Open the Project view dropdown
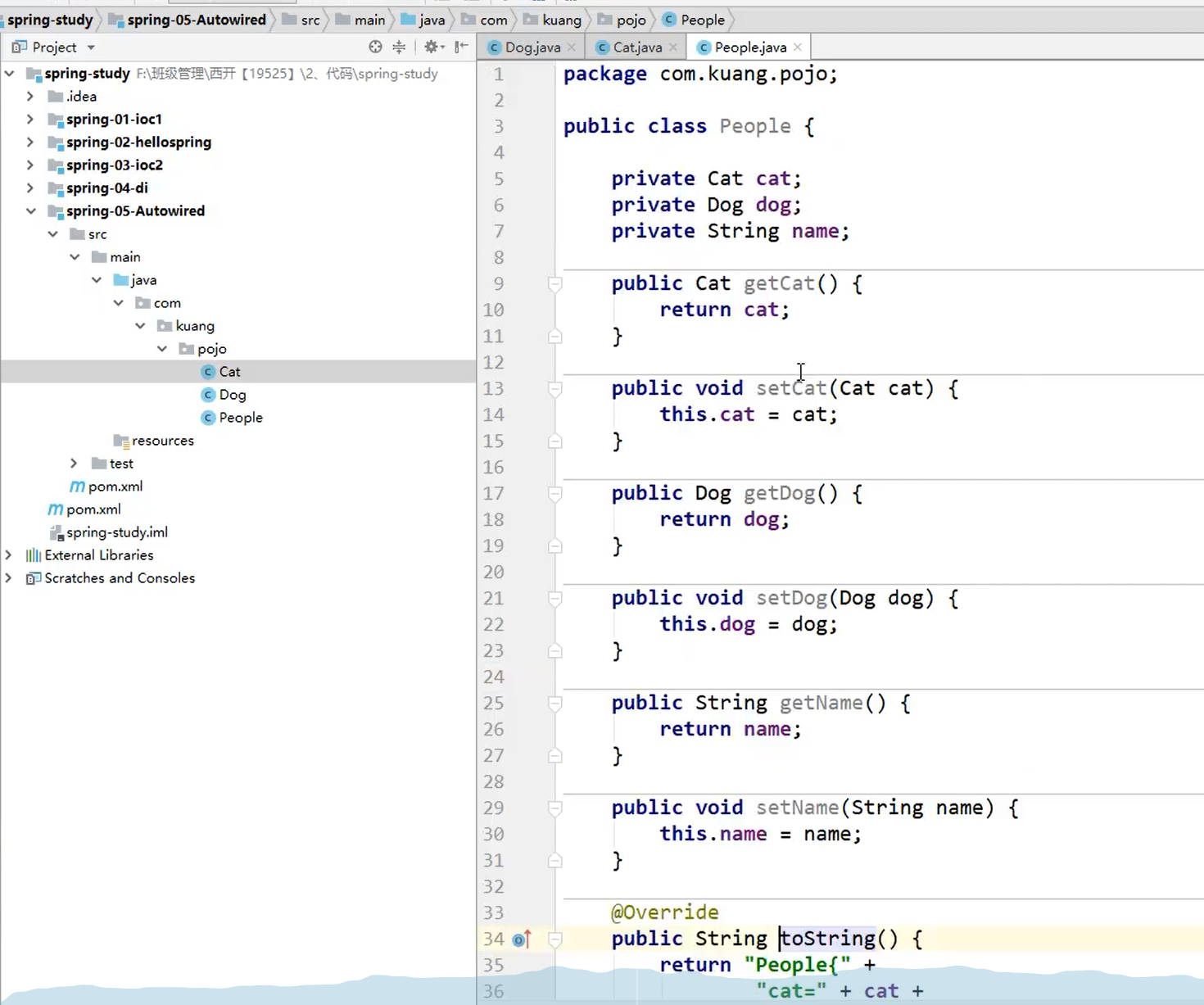Viewport: 1204px width, 1005px height. (91, 48)
